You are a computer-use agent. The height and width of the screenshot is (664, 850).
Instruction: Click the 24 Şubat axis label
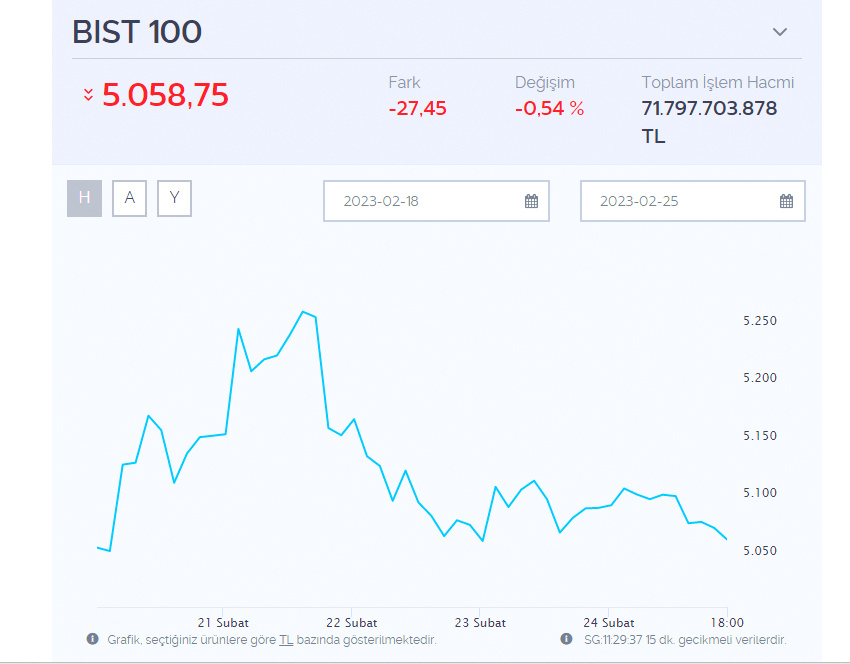click(609, 623)
